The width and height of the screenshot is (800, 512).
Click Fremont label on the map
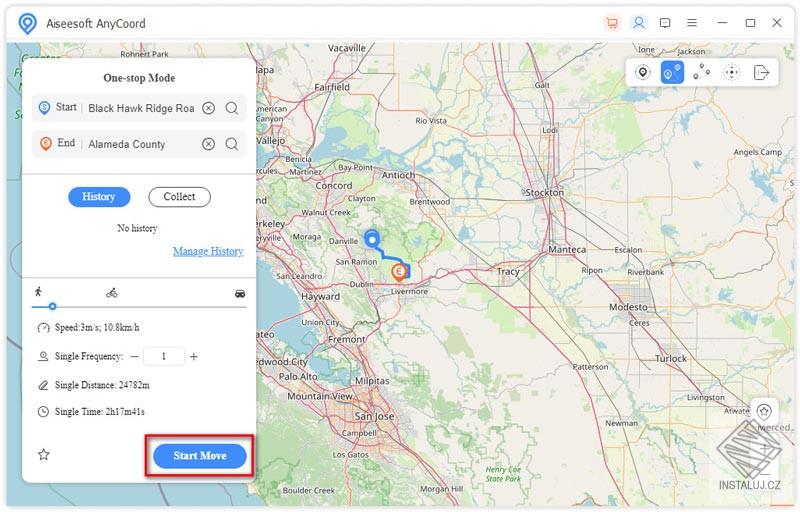coord(347,339)
